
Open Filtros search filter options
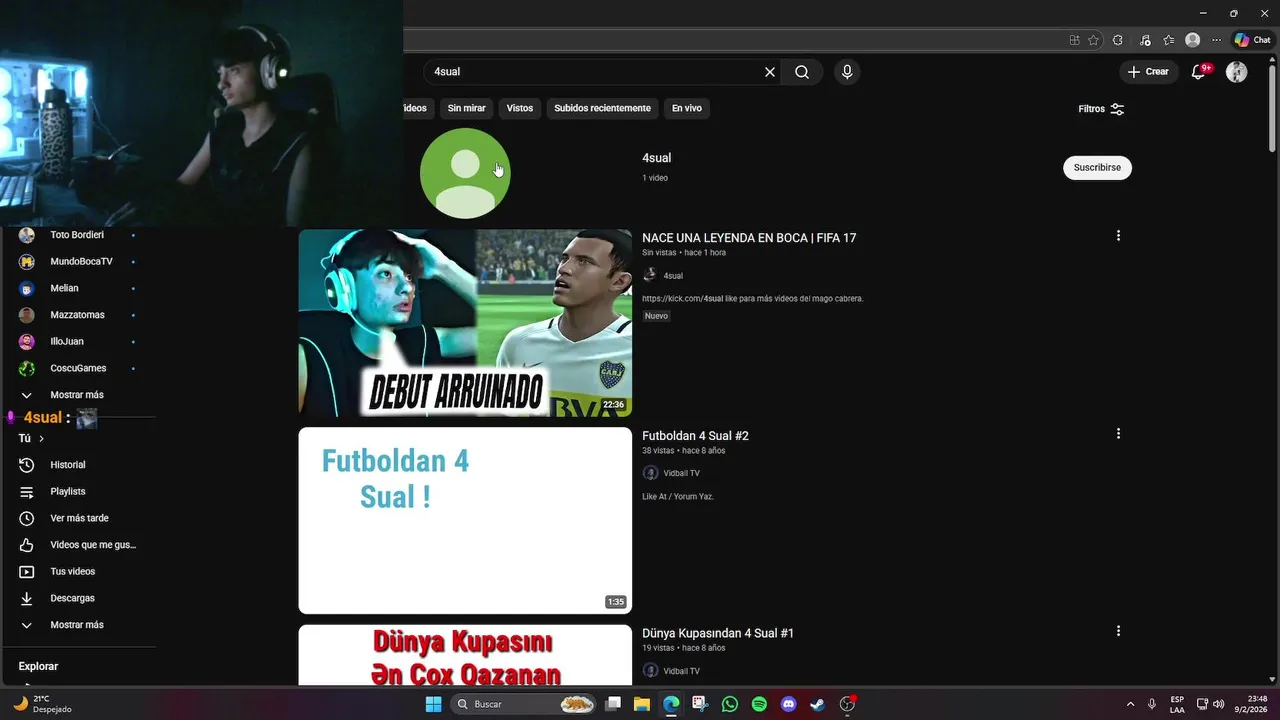[x=1101, y=109]
